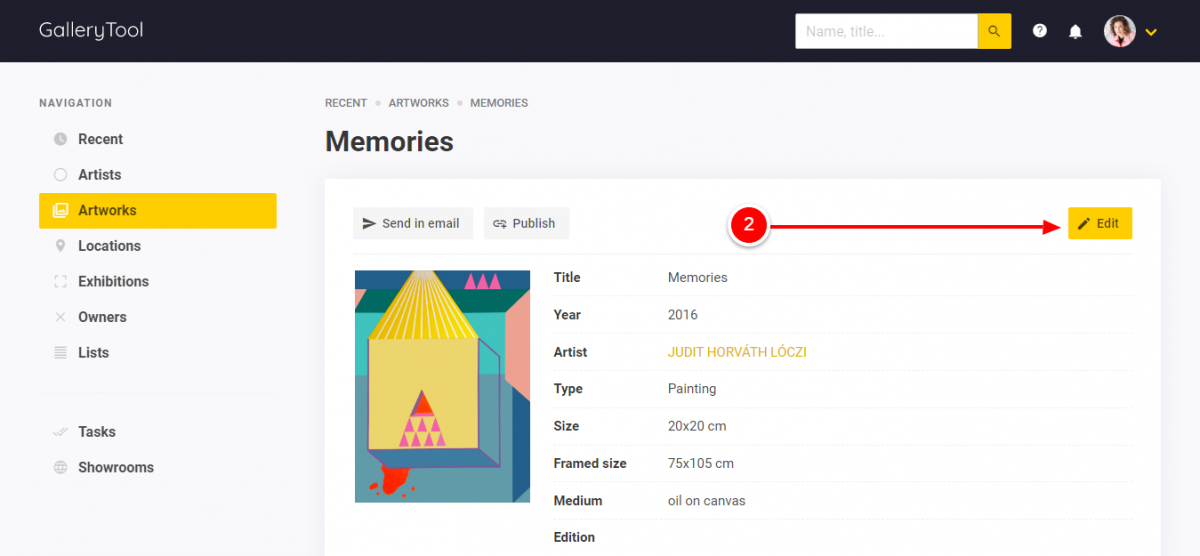Expand the user menu chevron
The image size is (1200, 556).
1151,32
